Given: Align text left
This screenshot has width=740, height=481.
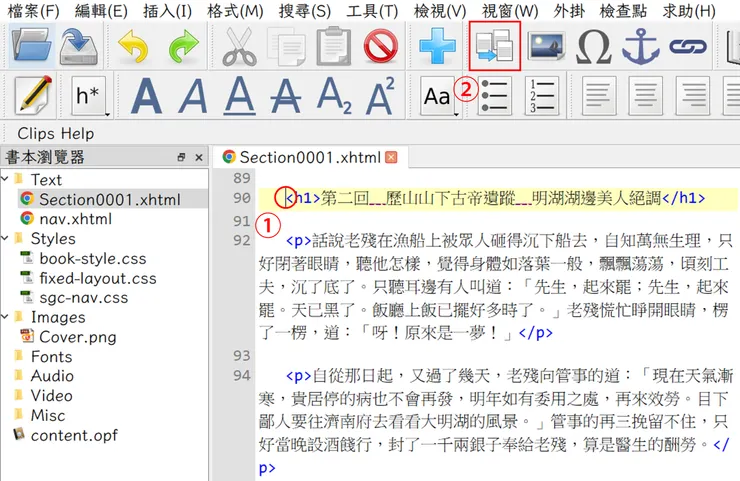Looking at the screenshot, I should [x=598, y=96].
